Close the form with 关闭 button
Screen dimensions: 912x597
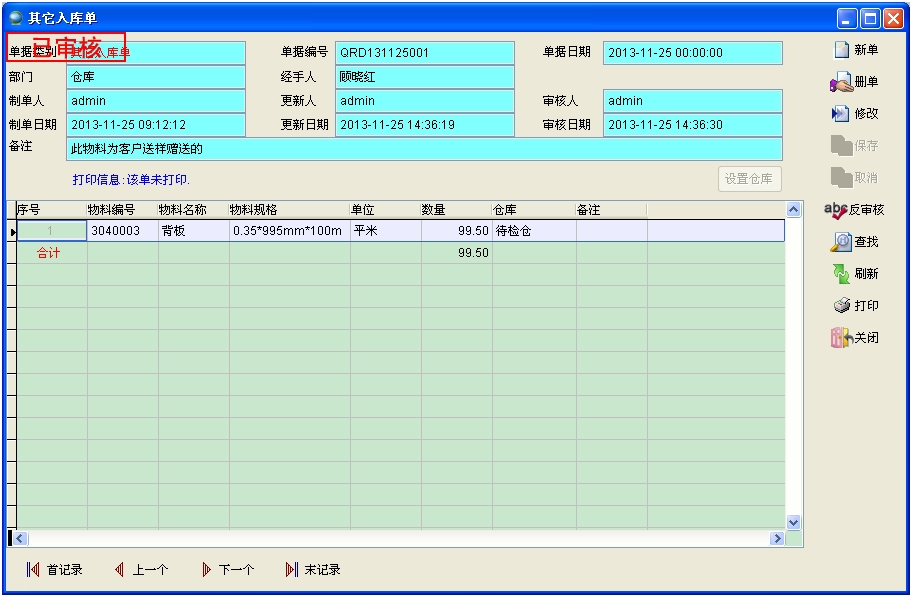[841, 338]
